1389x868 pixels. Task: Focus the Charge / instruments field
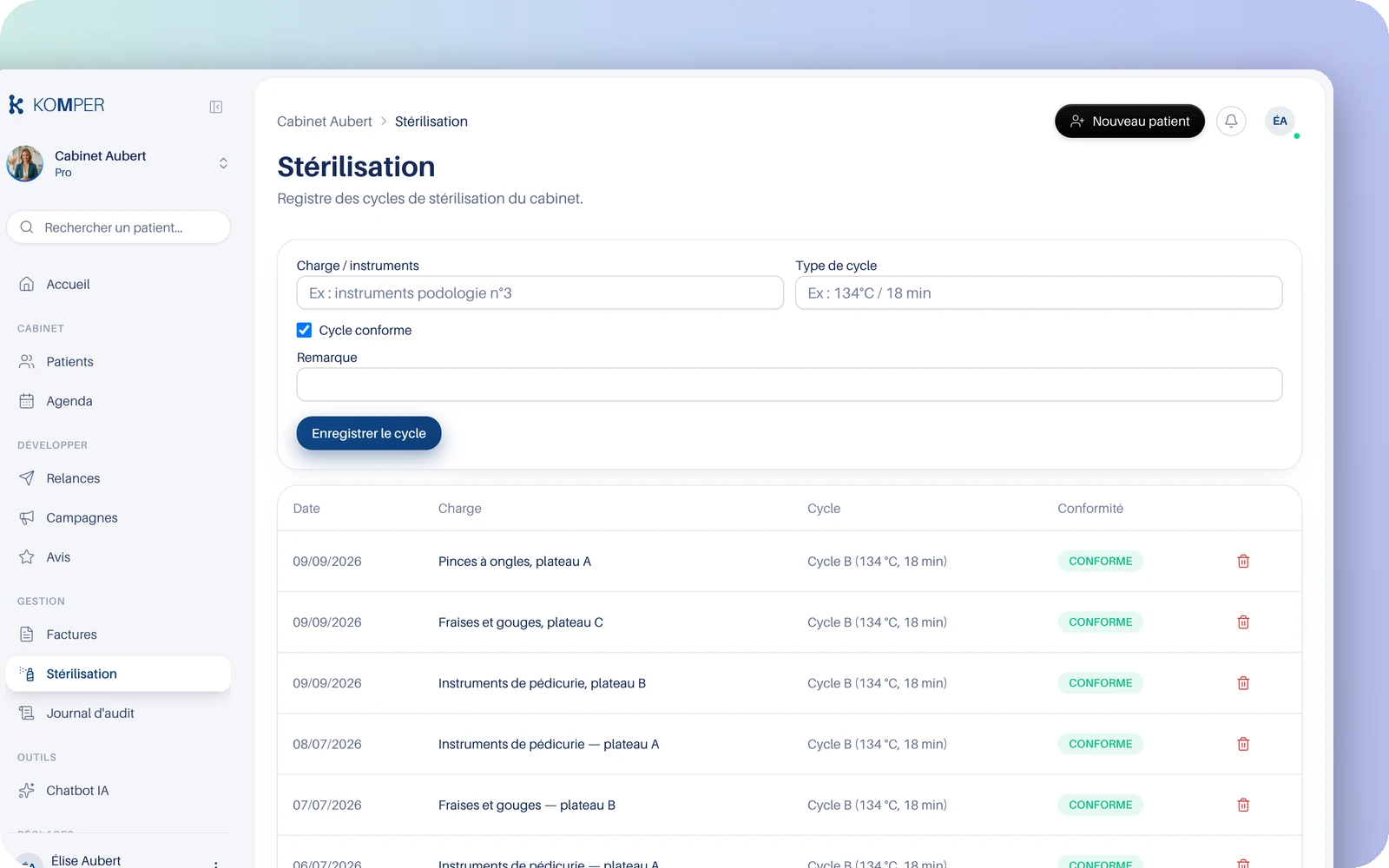(x=540, y=293)
